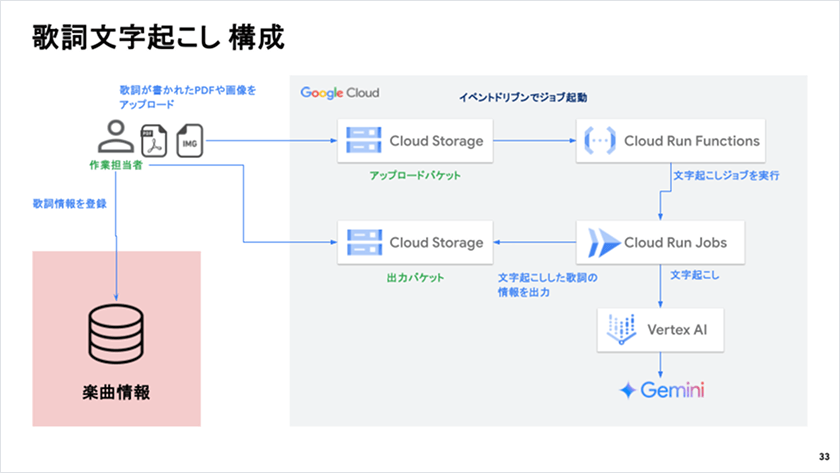The height and width of the screenshot is (473, 840).
Task: Click the slide title 歌詞文字起こし 構成
Action: [x=158, y=37]
